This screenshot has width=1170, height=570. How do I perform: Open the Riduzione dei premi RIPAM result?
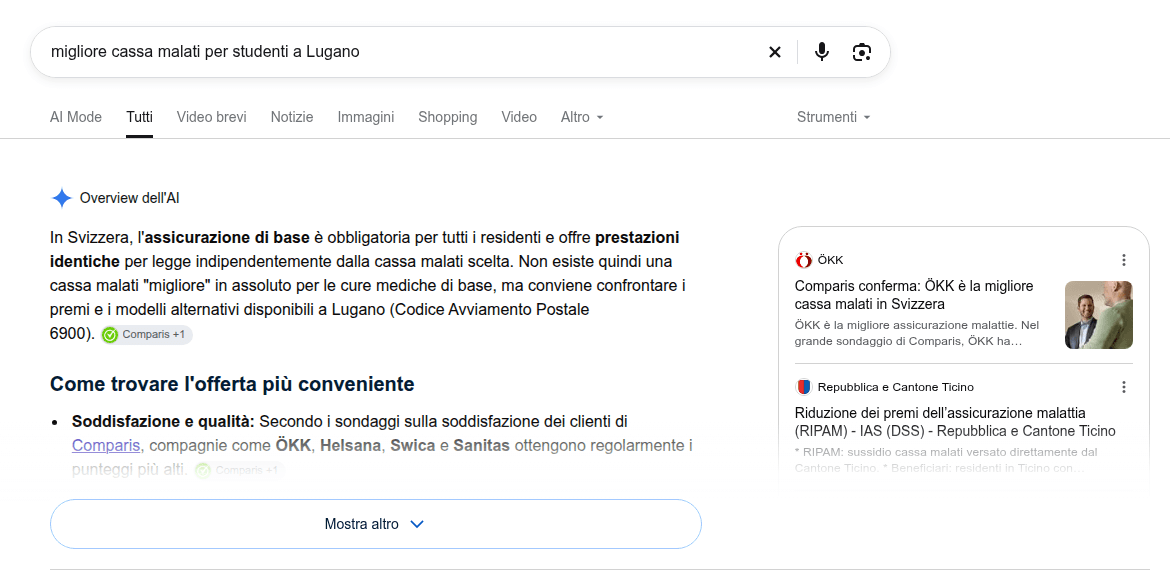point(955,422)
